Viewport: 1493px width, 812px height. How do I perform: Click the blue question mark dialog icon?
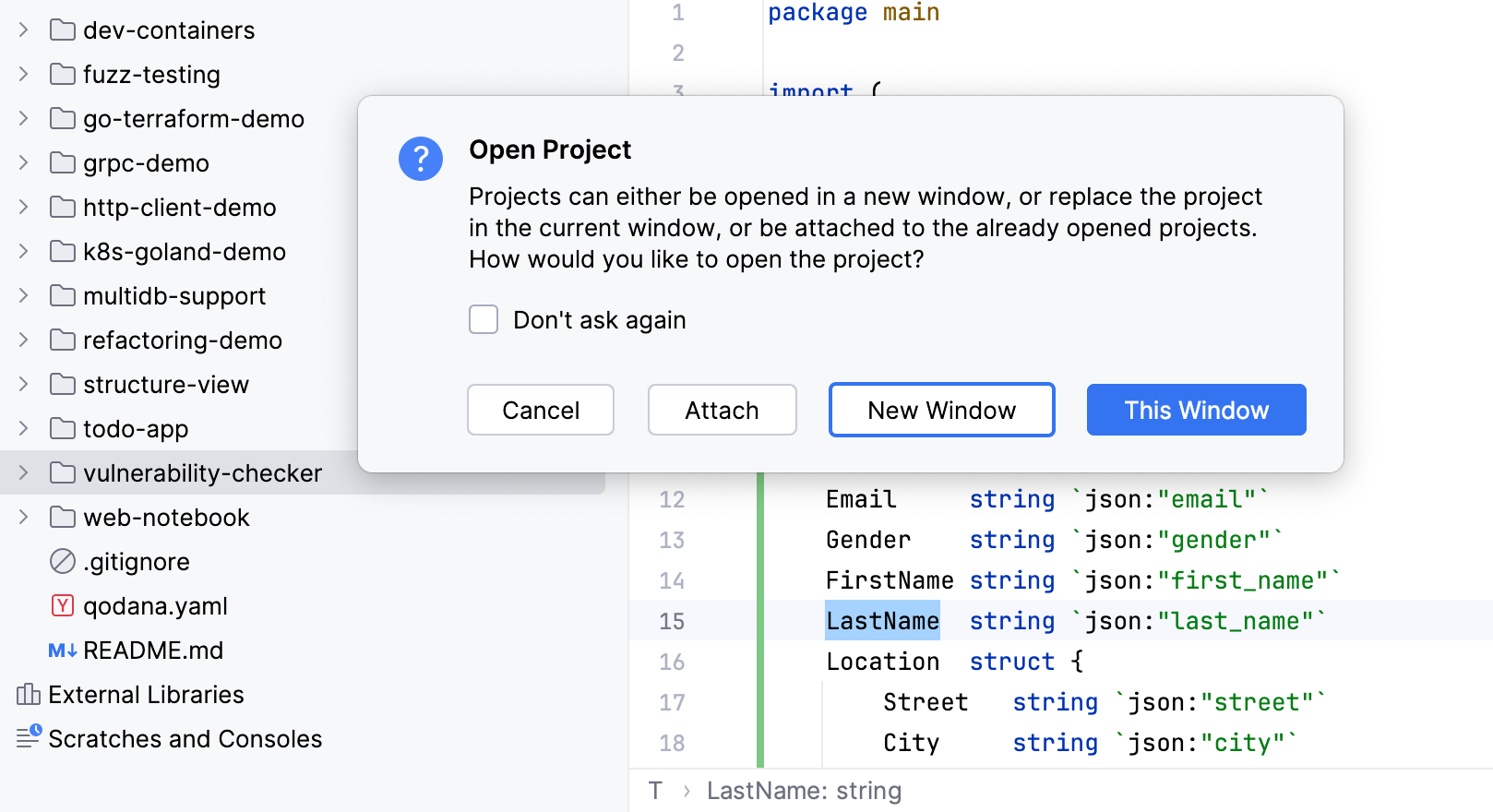click(421, 159)
